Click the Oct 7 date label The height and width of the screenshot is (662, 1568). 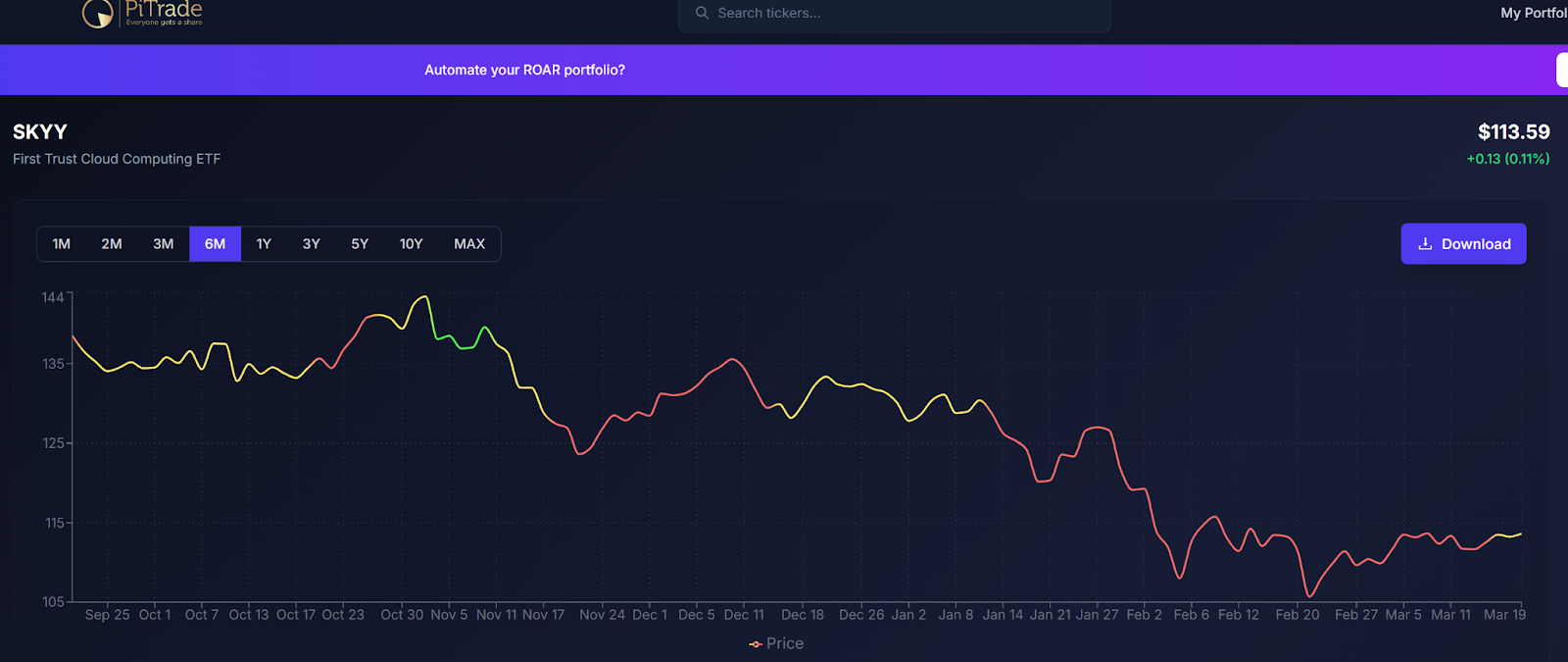coord(202,615)
